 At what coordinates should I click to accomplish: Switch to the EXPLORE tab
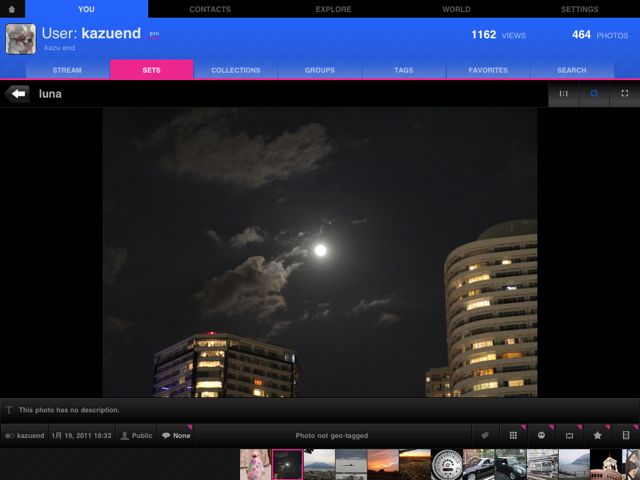tap(333, 9)
